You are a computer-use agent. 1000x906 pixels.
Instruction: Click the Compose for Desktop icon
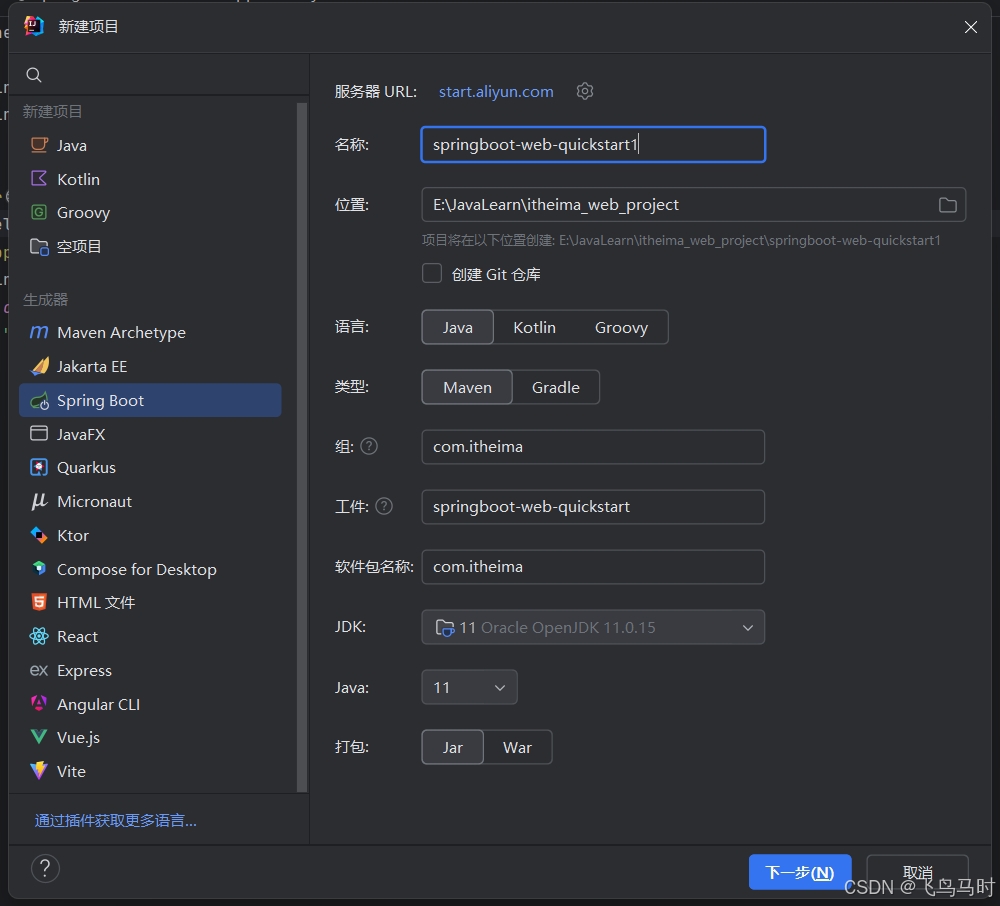click(x=39, y=568)
